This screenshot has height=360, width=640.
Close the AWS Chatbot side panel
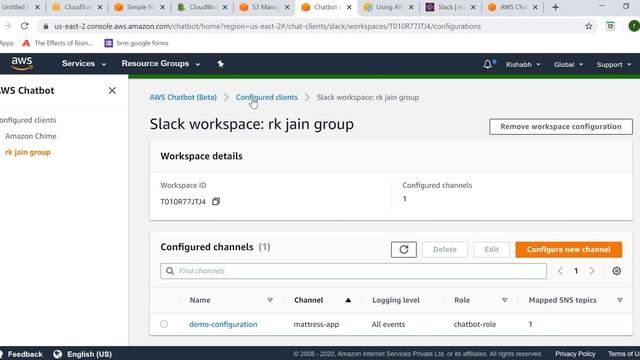(112, 91)
